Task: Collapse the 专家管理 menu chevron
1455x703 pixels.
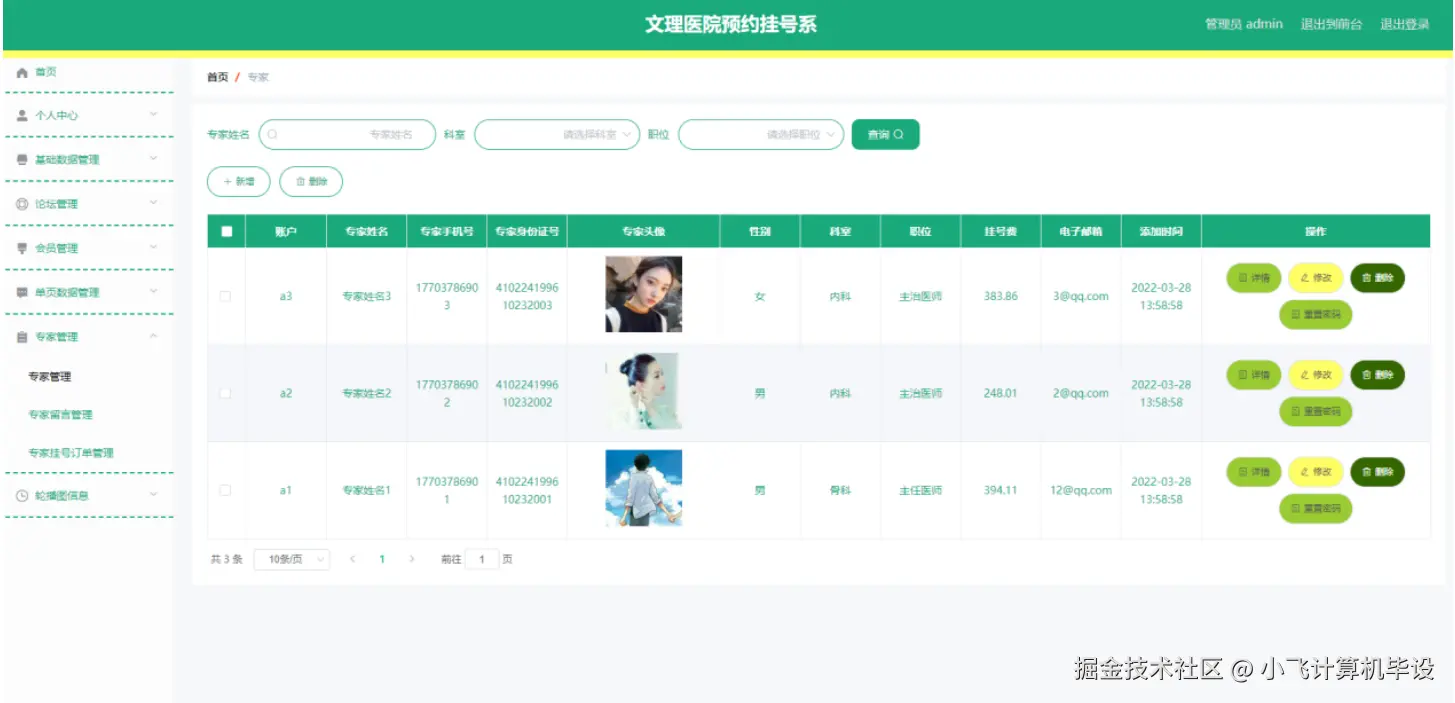Action: (x=153, y=336)
